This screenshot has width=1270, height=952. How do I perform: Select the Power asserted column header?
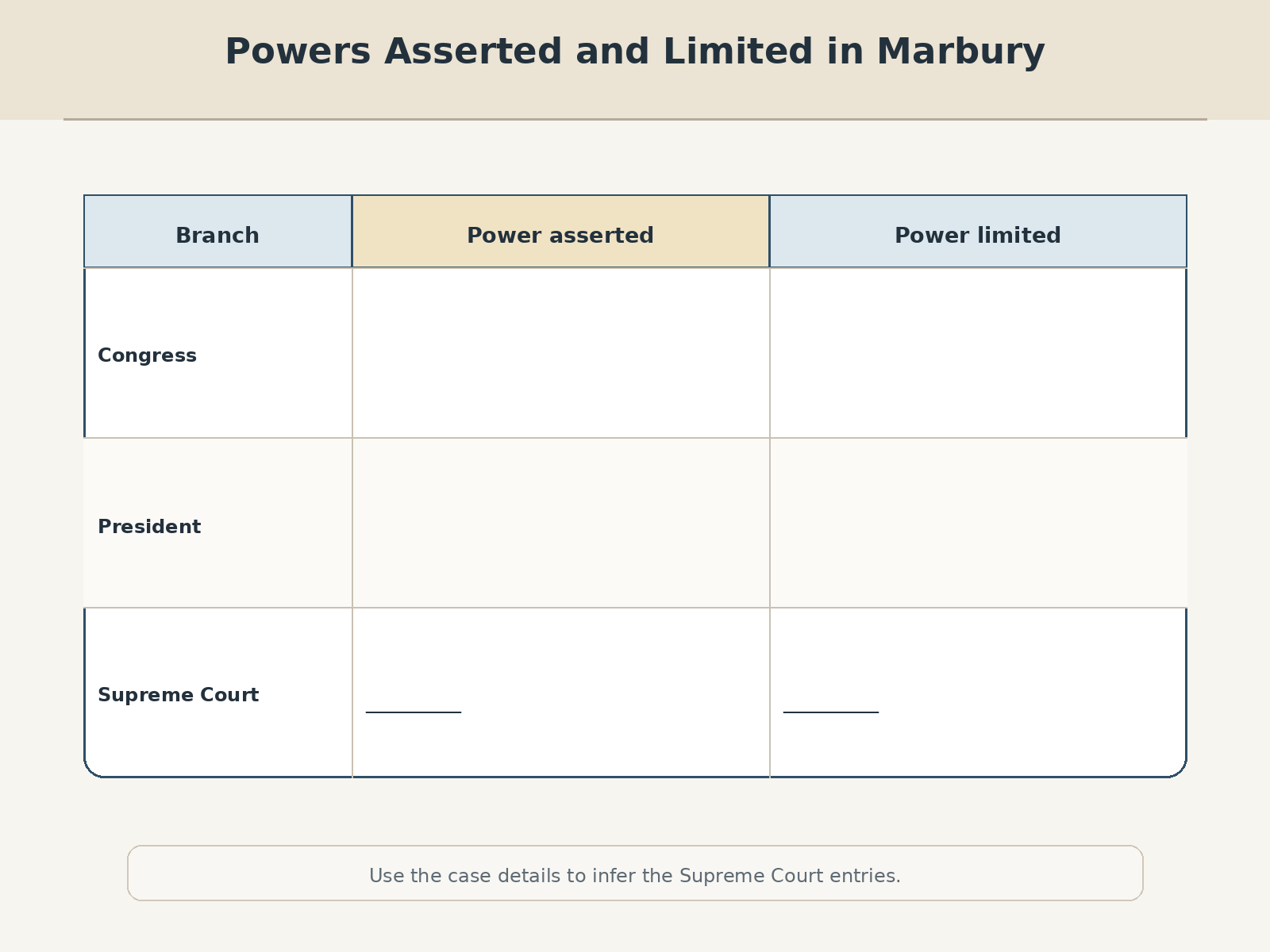pos(560,232)
